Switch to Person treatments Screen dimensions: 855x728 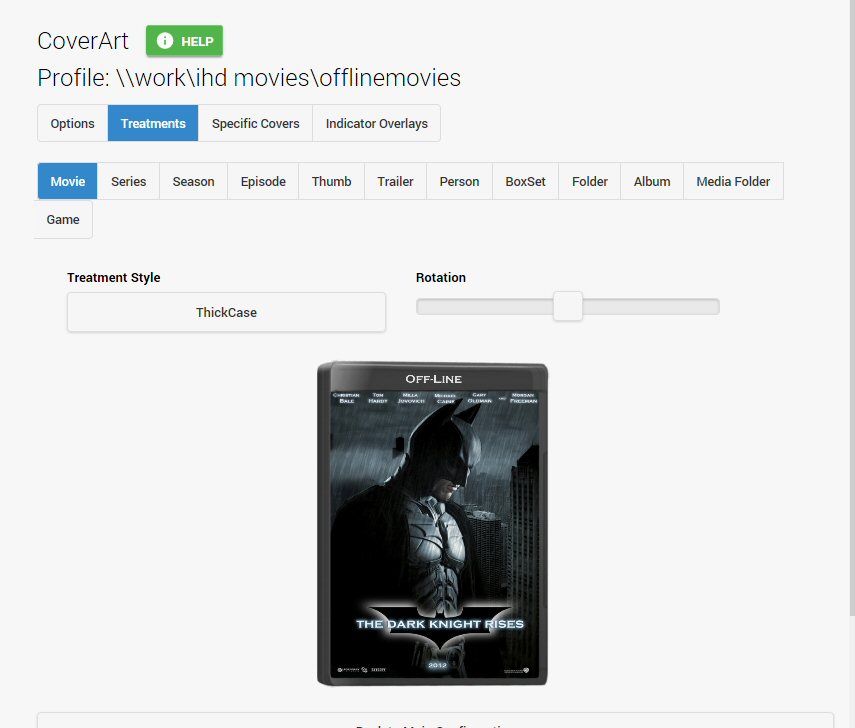[x=459, y=181]
